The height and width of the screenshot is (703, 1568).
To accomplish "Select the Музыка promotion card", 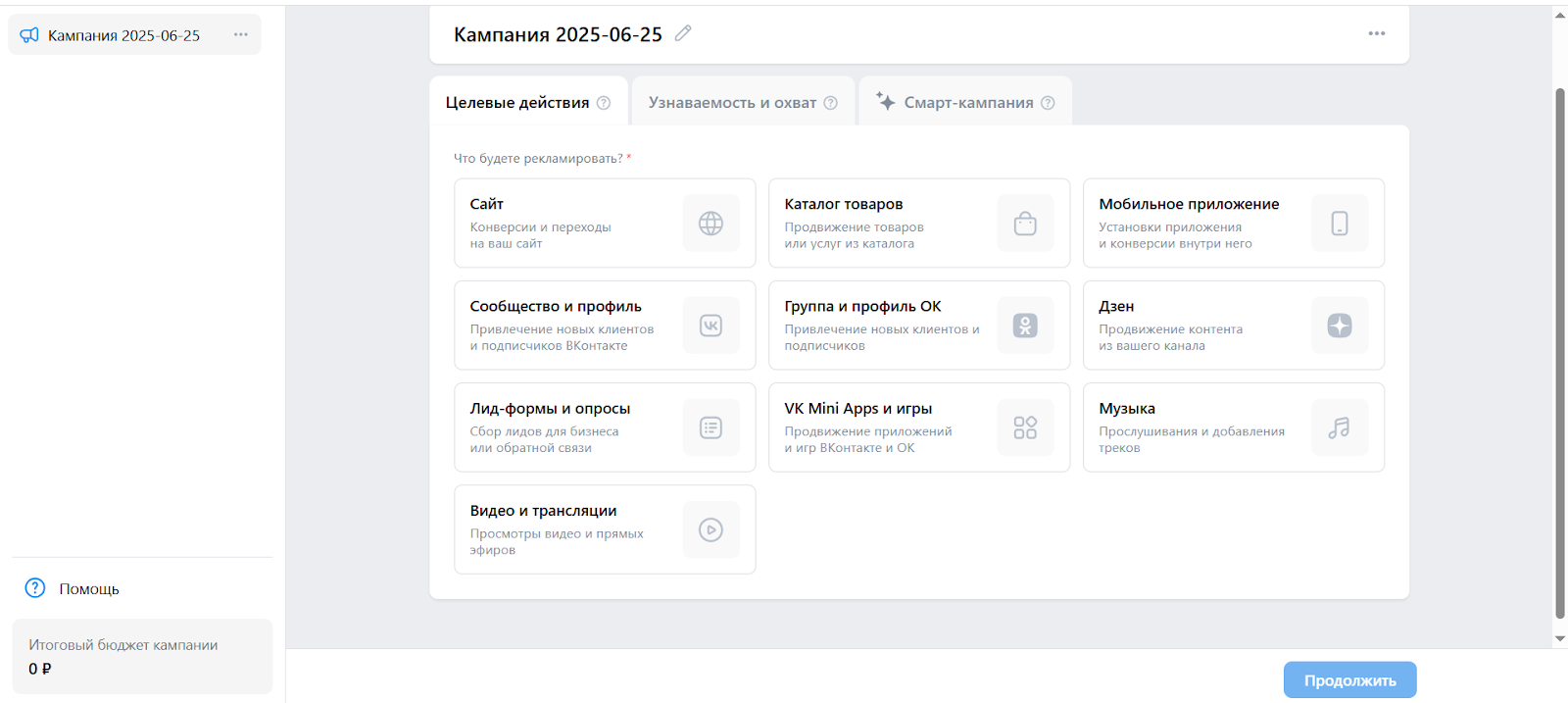I will 1234,427.
